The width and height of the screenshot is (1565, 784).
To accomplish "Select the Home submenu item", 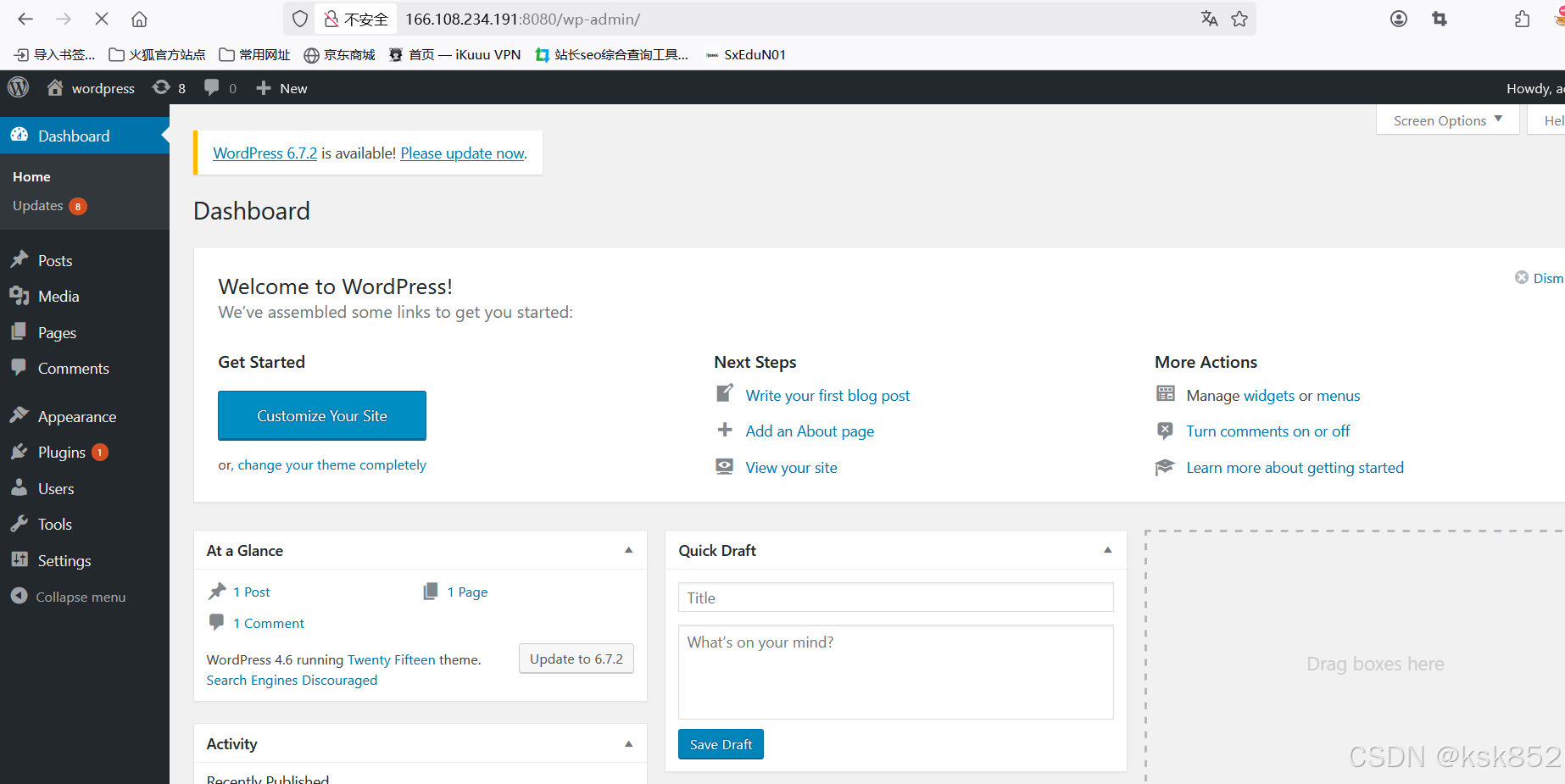I will click(x=31, y=176).
